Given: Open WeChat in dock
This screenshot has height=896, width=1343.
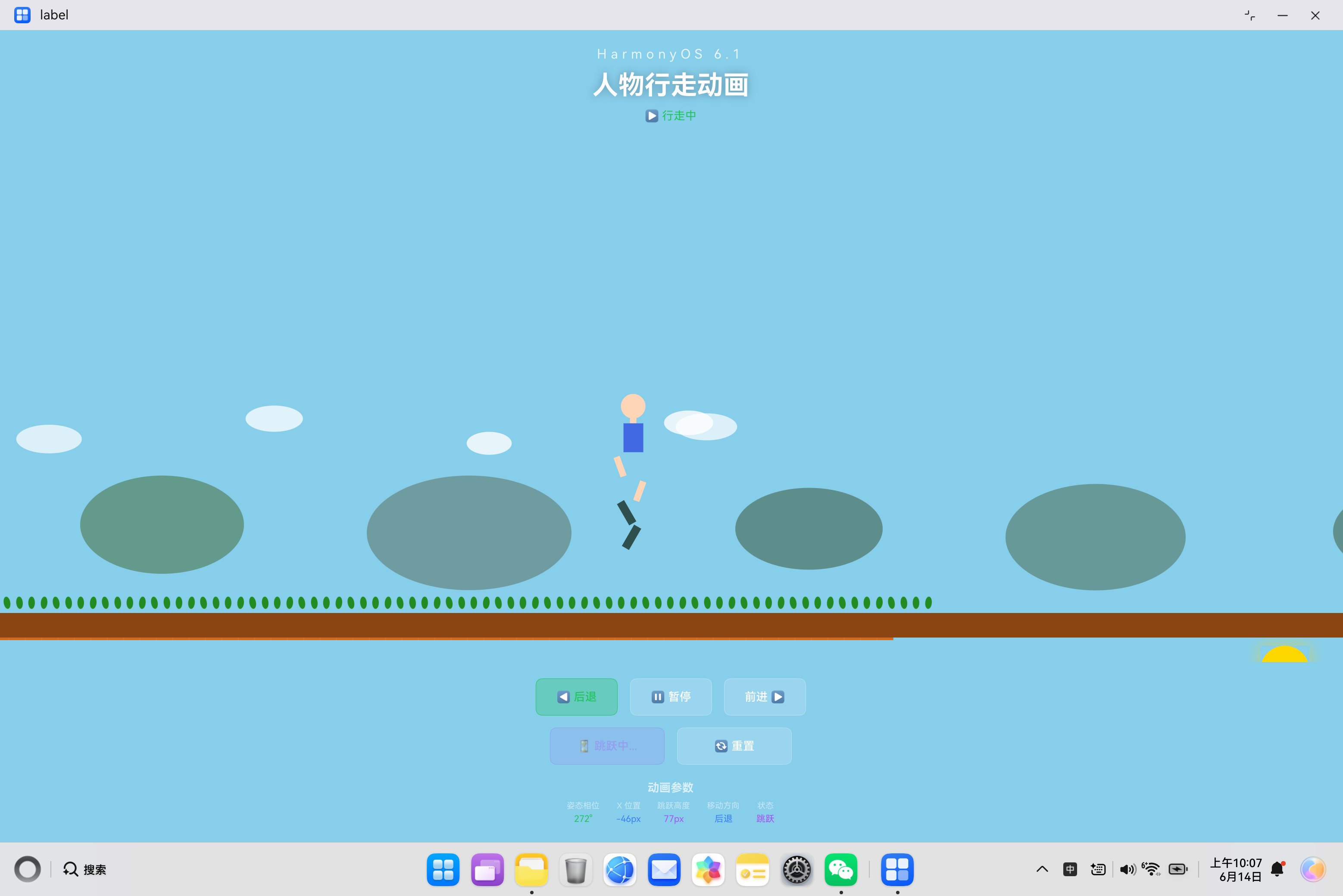Looking at the screenshot, I should pos(841,869).
